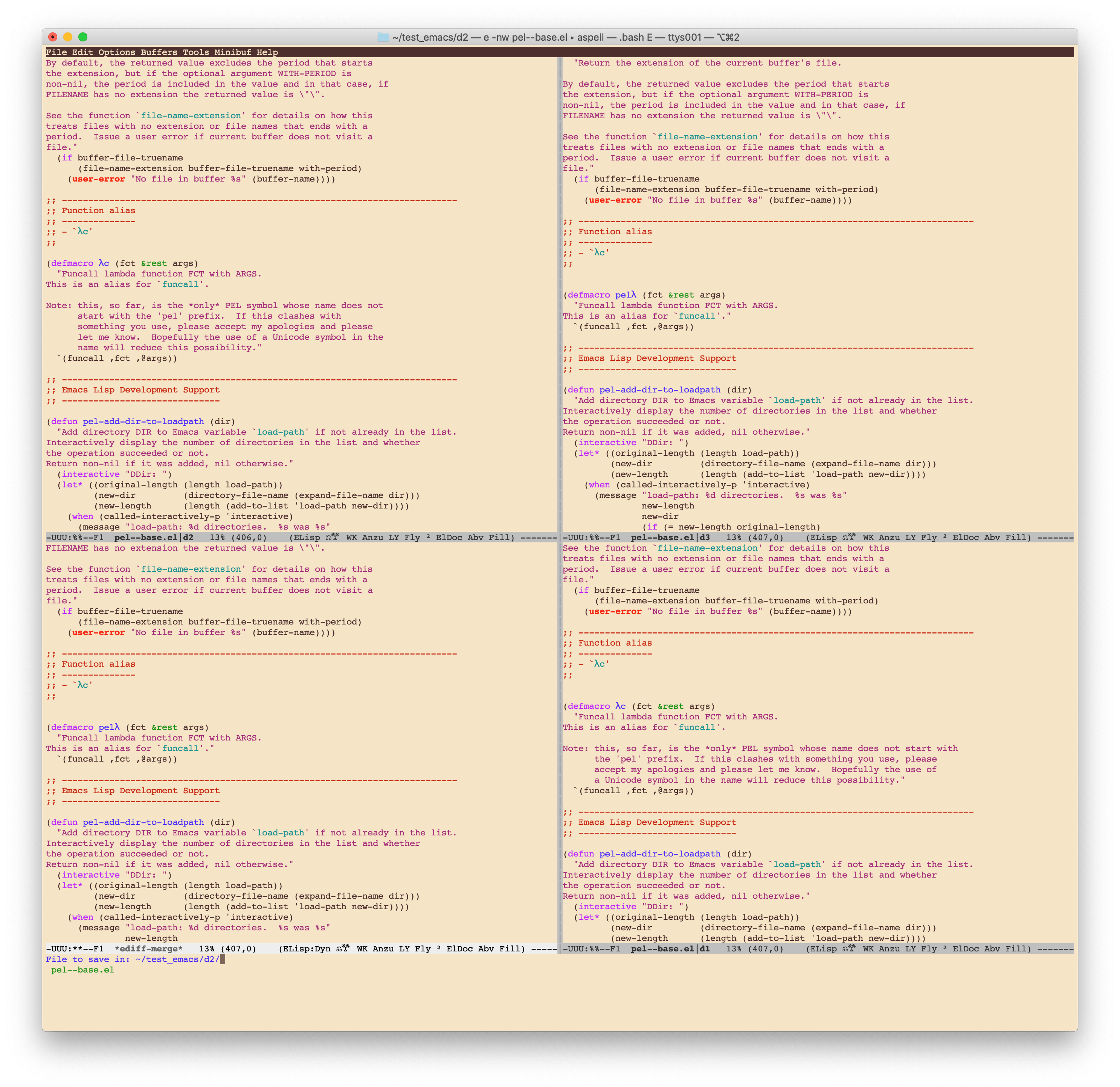
Task: Click the WK indicator in the d2 mode line
Action: pos(351,537)
